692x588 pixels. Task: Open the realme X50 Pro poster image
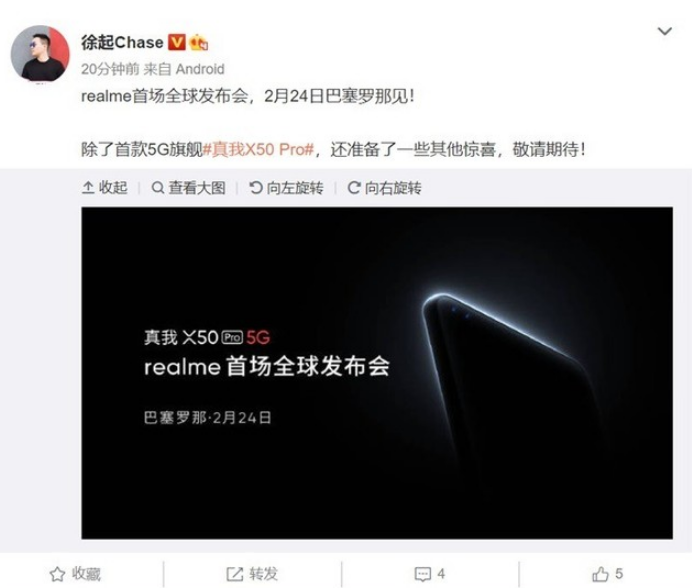point(377,373)
